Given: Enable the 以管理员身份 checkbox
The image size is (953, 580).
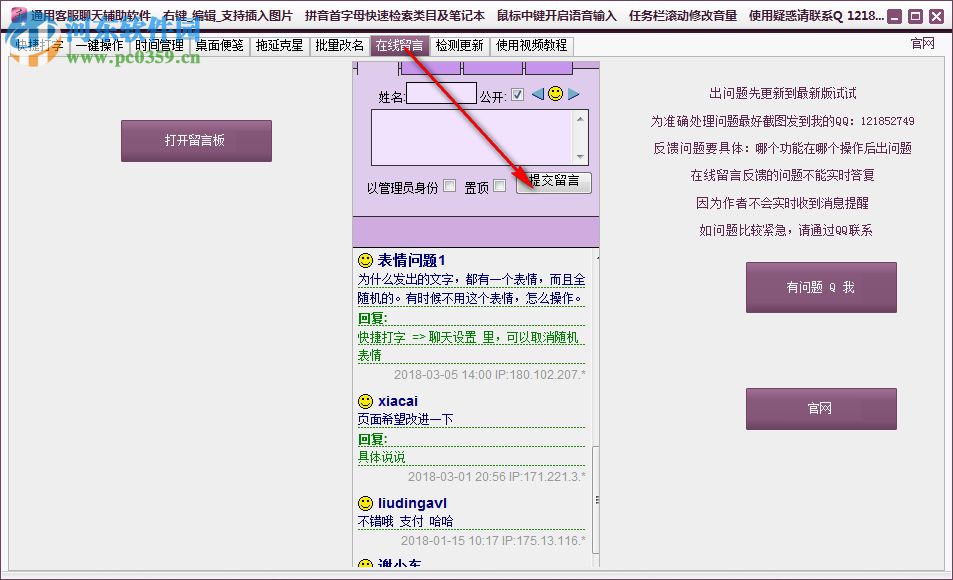Looking at the screenshot, I should point(449,186).
